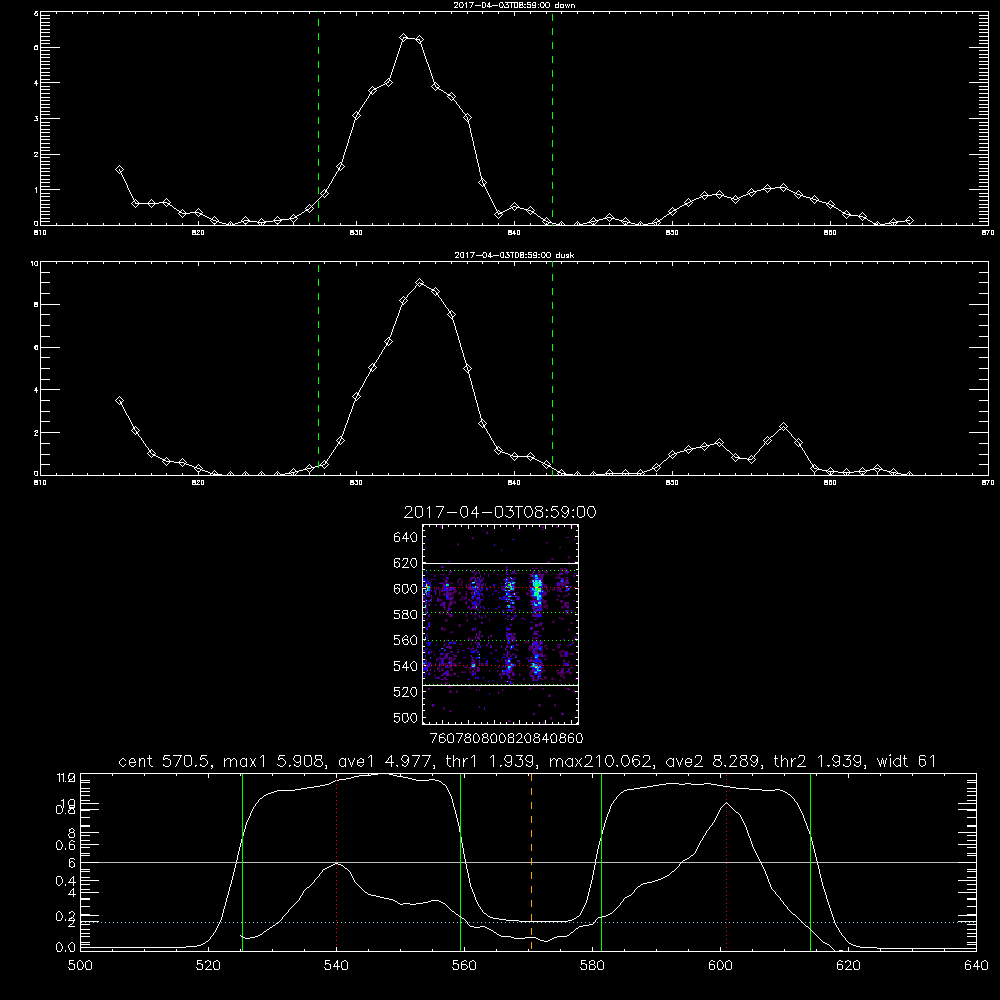Click the 520 label on bottom plot x-axis

pyautogui.click(x=209, y=966)
